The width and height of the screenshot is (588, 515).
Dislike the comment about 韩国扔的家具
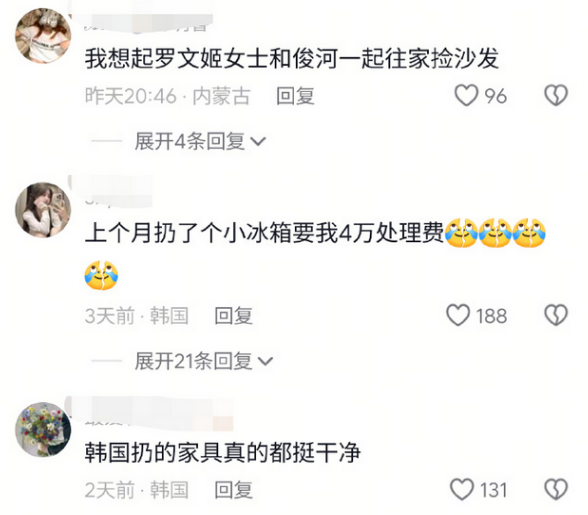pyautogui.click(x=556, y=489)
